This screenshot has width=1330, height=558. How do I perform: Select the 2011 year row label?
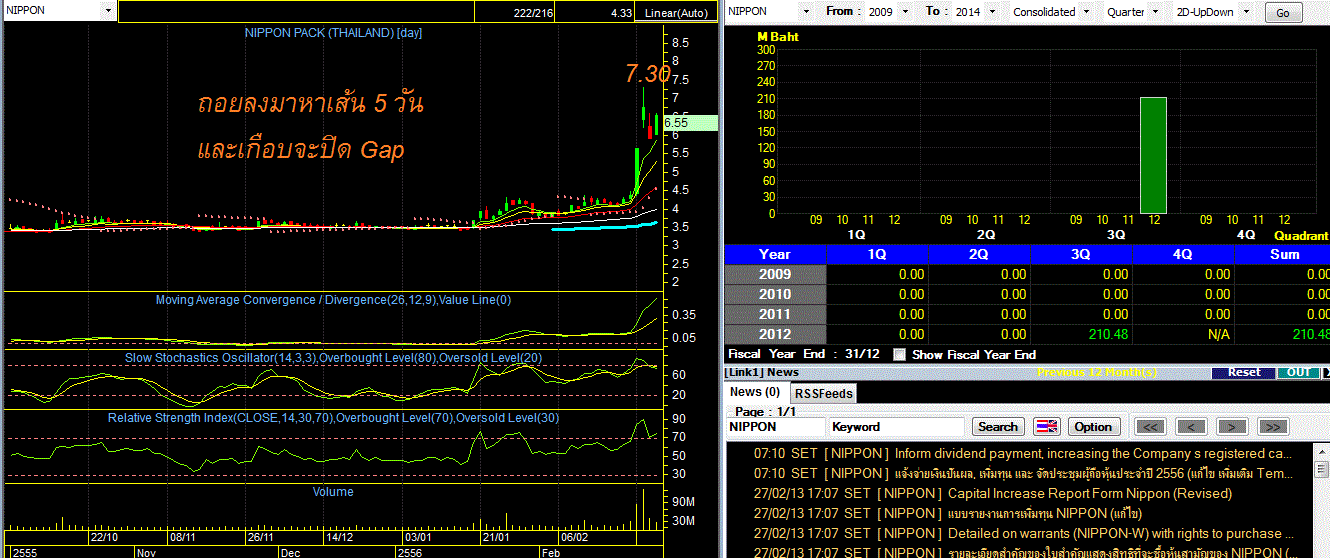(775, 314)
